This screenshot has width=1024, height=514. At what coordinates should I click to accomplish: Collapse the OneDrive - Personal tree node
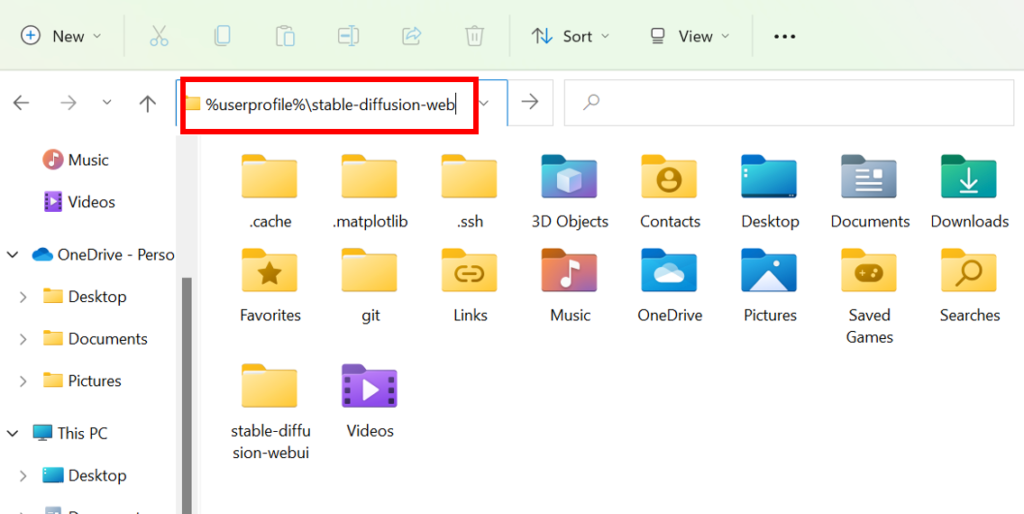click(x=14, y=255)
